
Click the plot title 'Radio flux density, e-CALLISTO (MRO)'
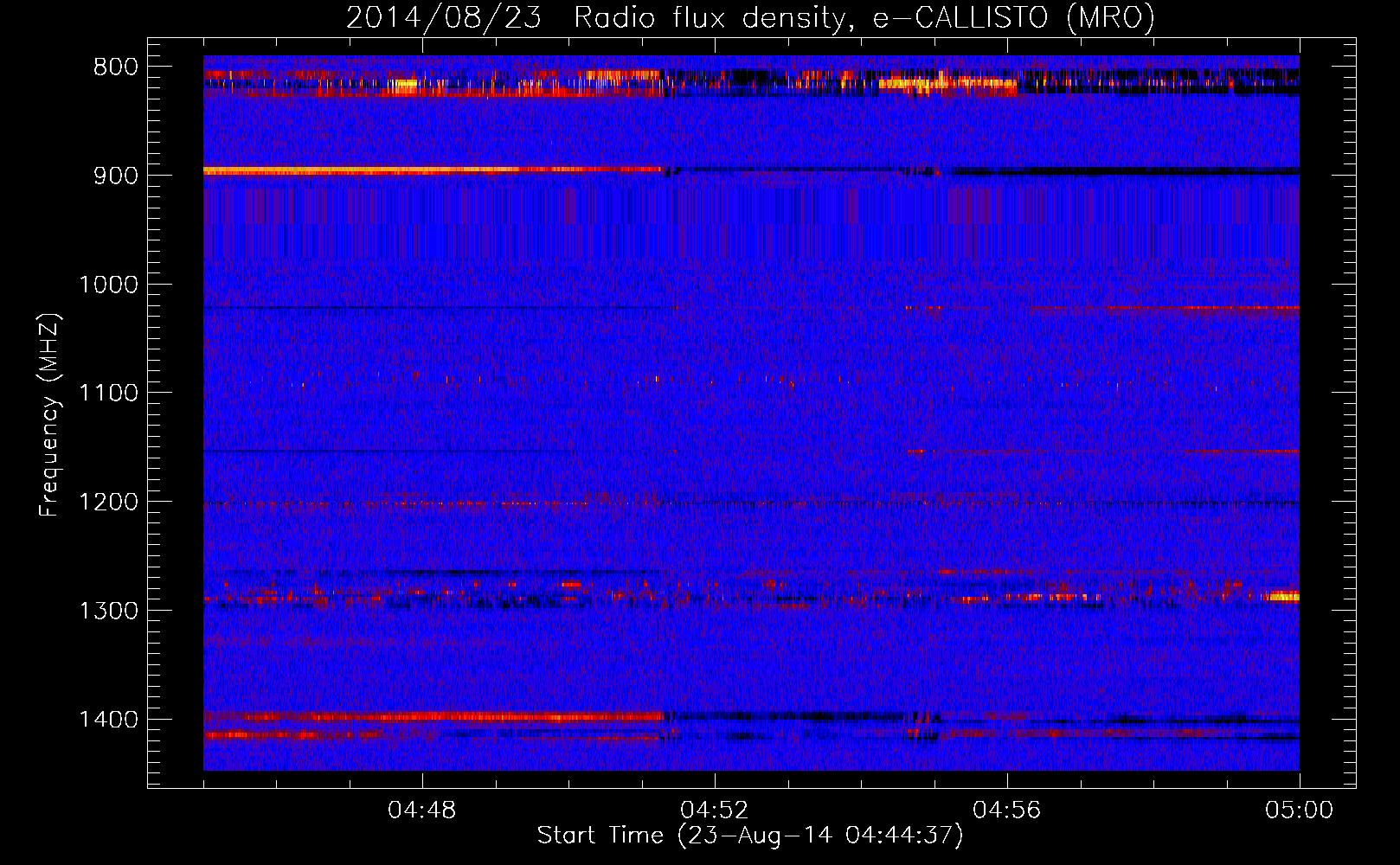[x=864, y=17]
